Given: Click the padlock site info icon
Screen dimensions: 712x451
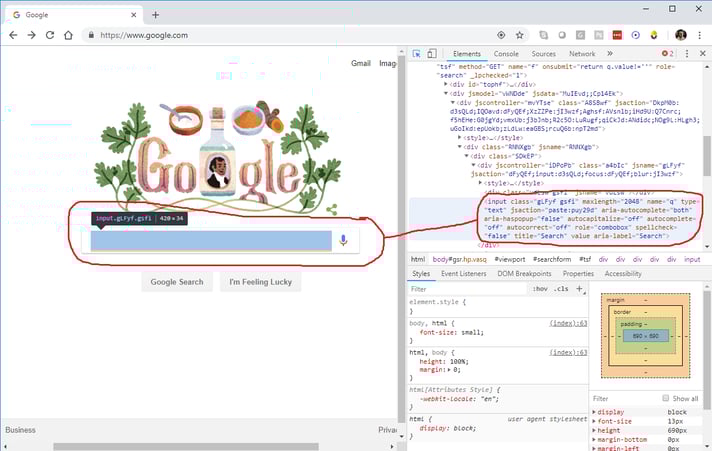Looking at the screenshot, I should pos(91,35).
